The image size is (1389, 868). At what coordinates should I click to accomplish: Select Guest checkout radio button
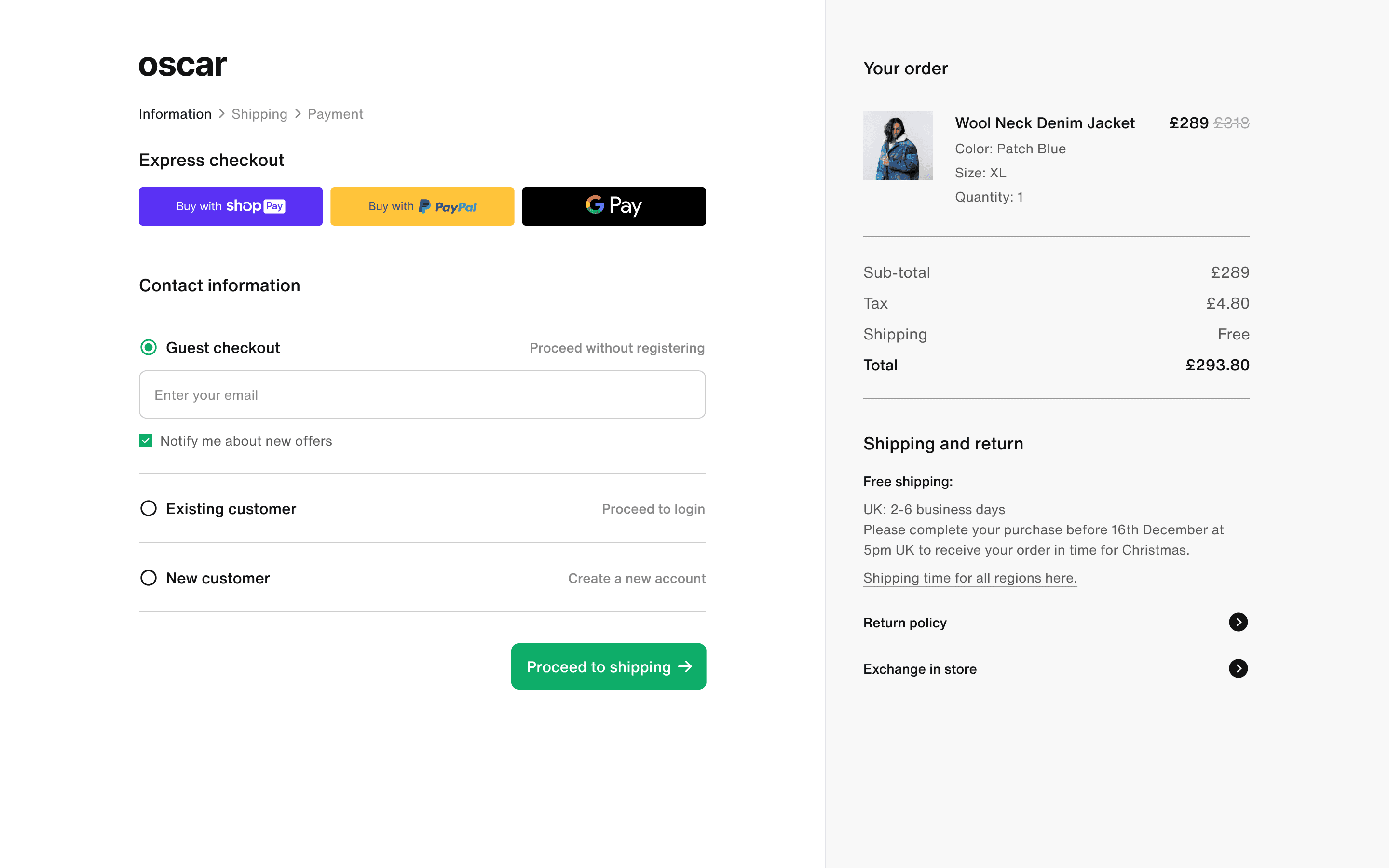pyautogui.click(x=149, y=347)
